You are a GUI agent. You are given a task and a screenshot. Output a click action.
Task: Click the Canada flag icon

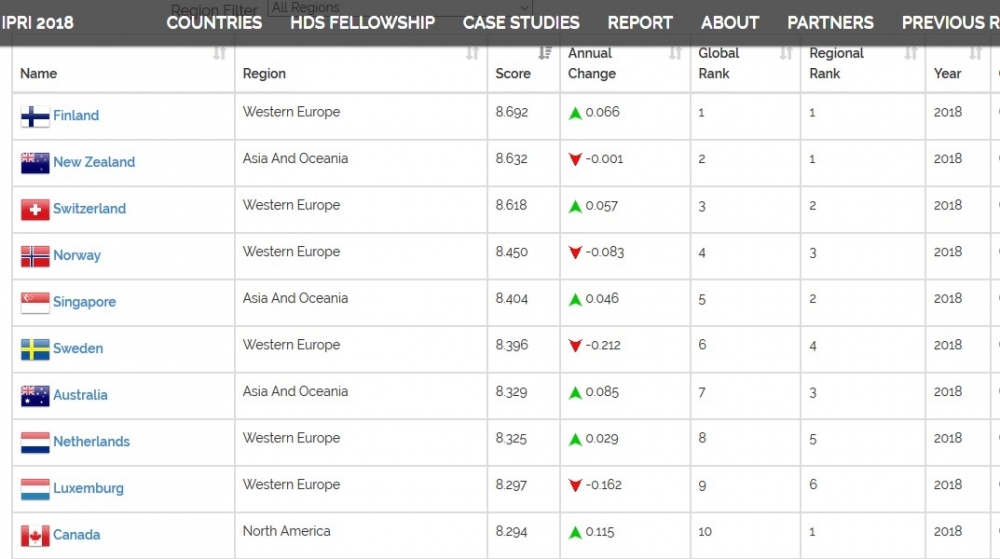click(35, 536)
